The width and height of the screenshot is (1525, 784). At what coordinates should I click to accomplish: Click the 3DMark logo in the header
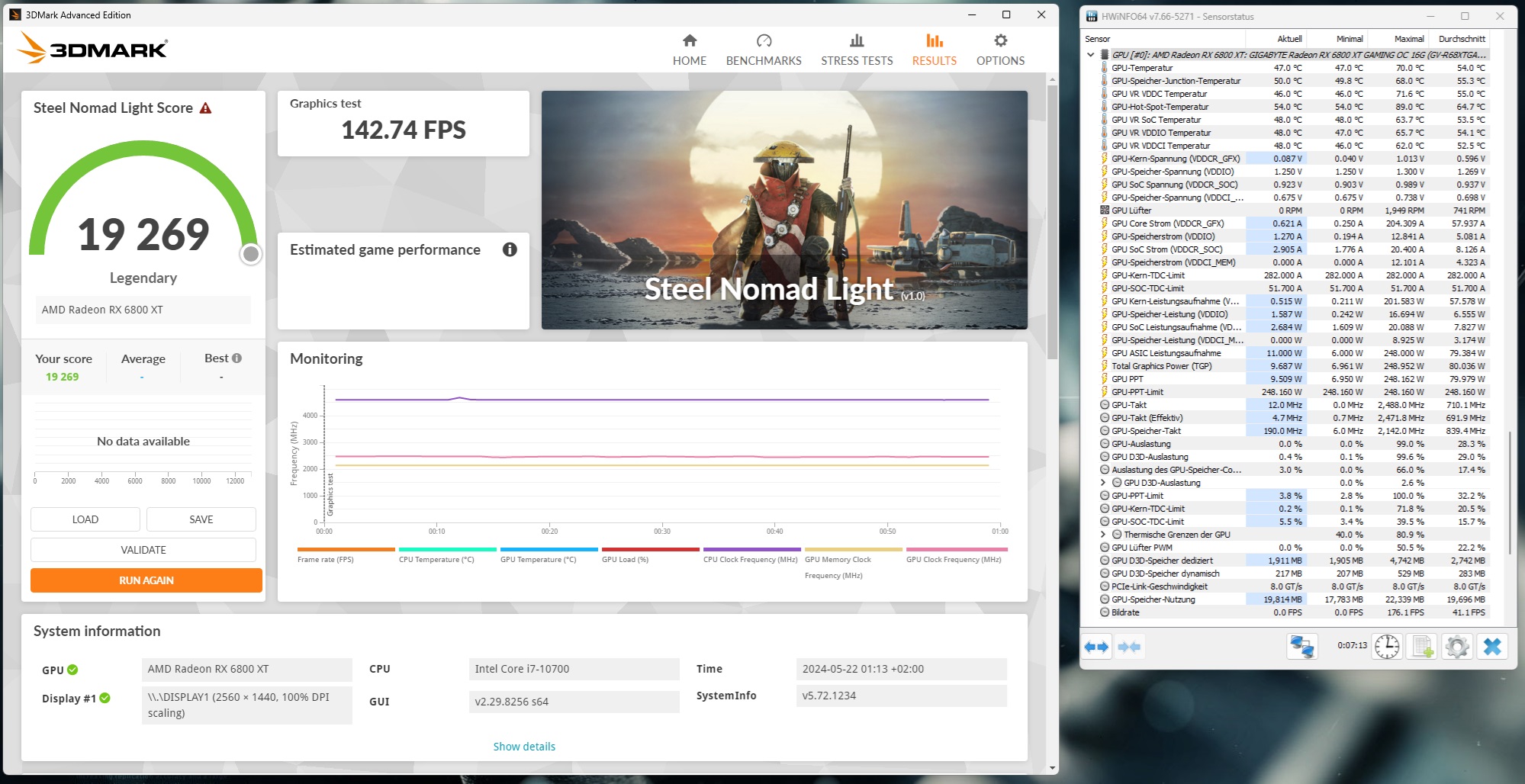92,49
